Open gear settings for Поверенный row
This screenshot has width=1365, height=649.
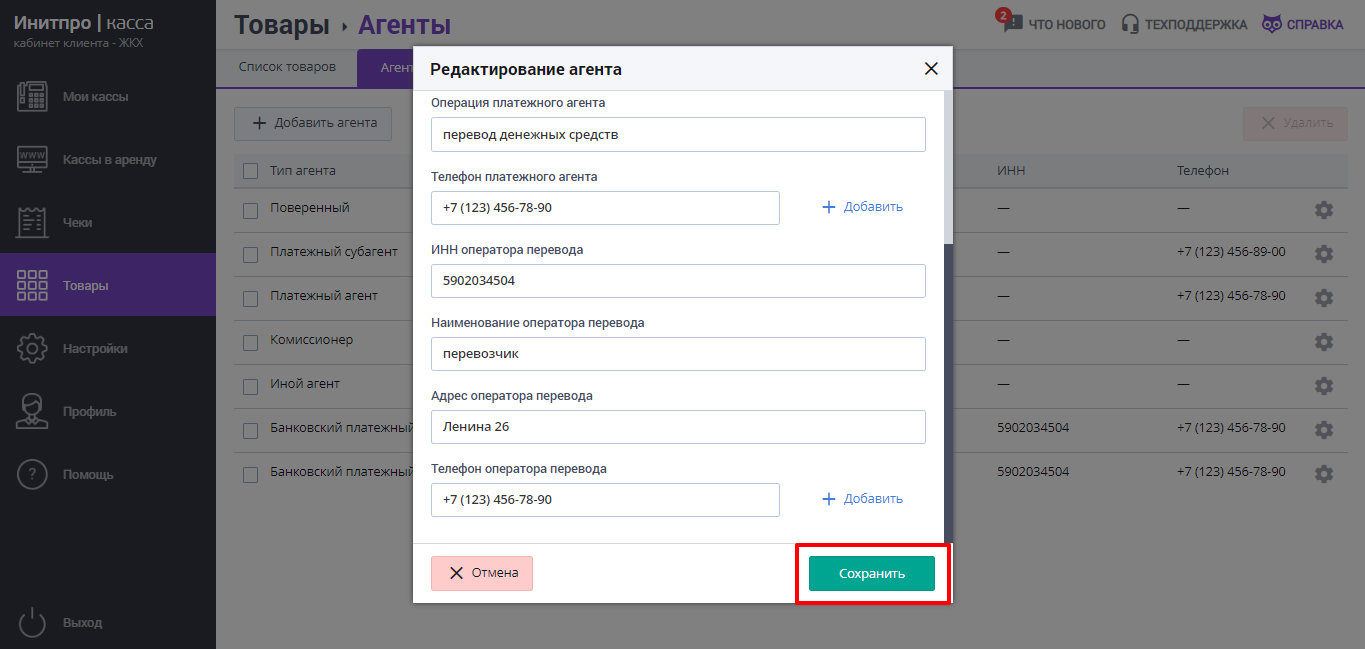tap(1324, 210)
